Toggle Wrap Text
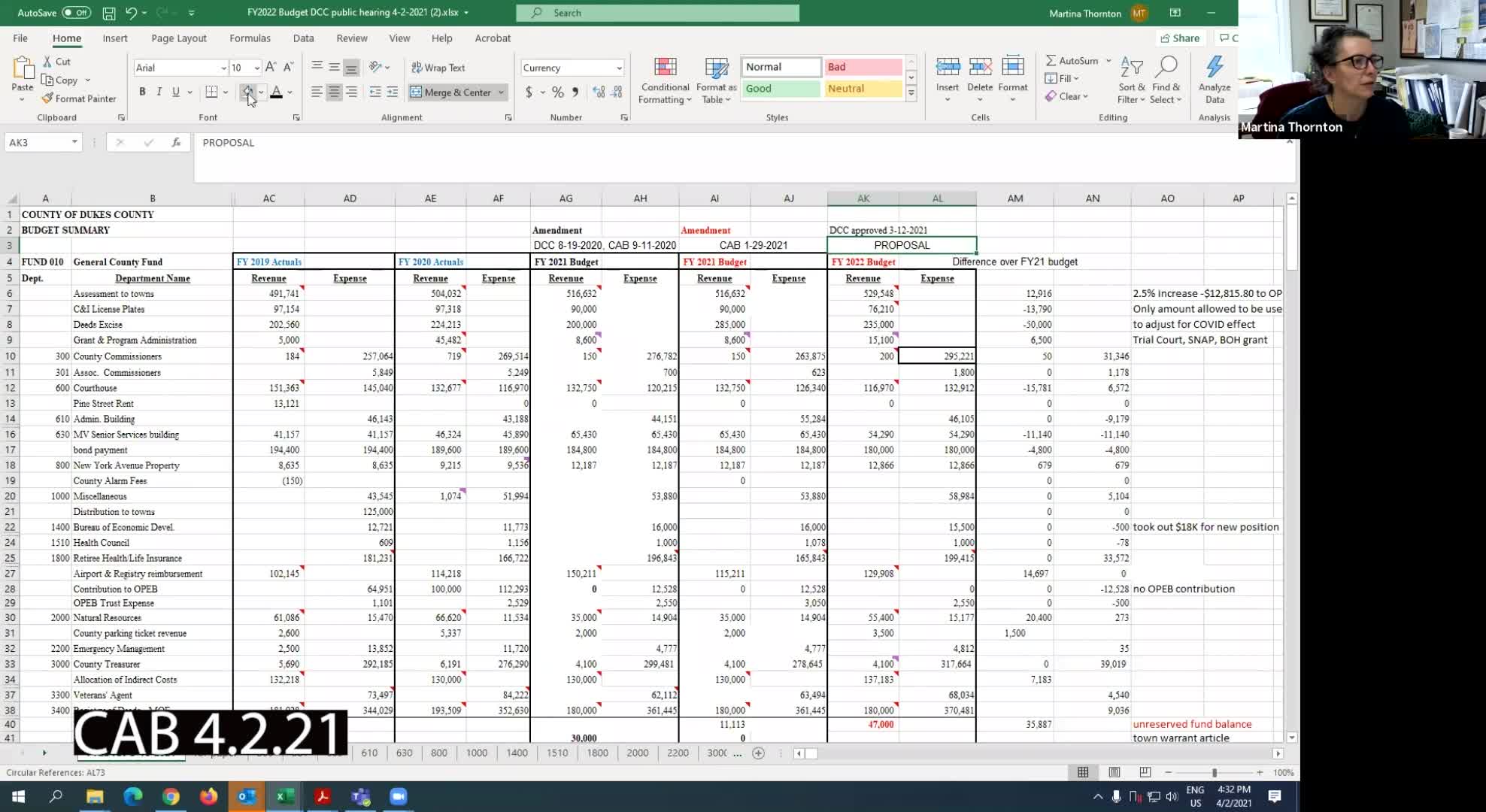Screen dimensions: 1486x812 [x=438, y=68]
